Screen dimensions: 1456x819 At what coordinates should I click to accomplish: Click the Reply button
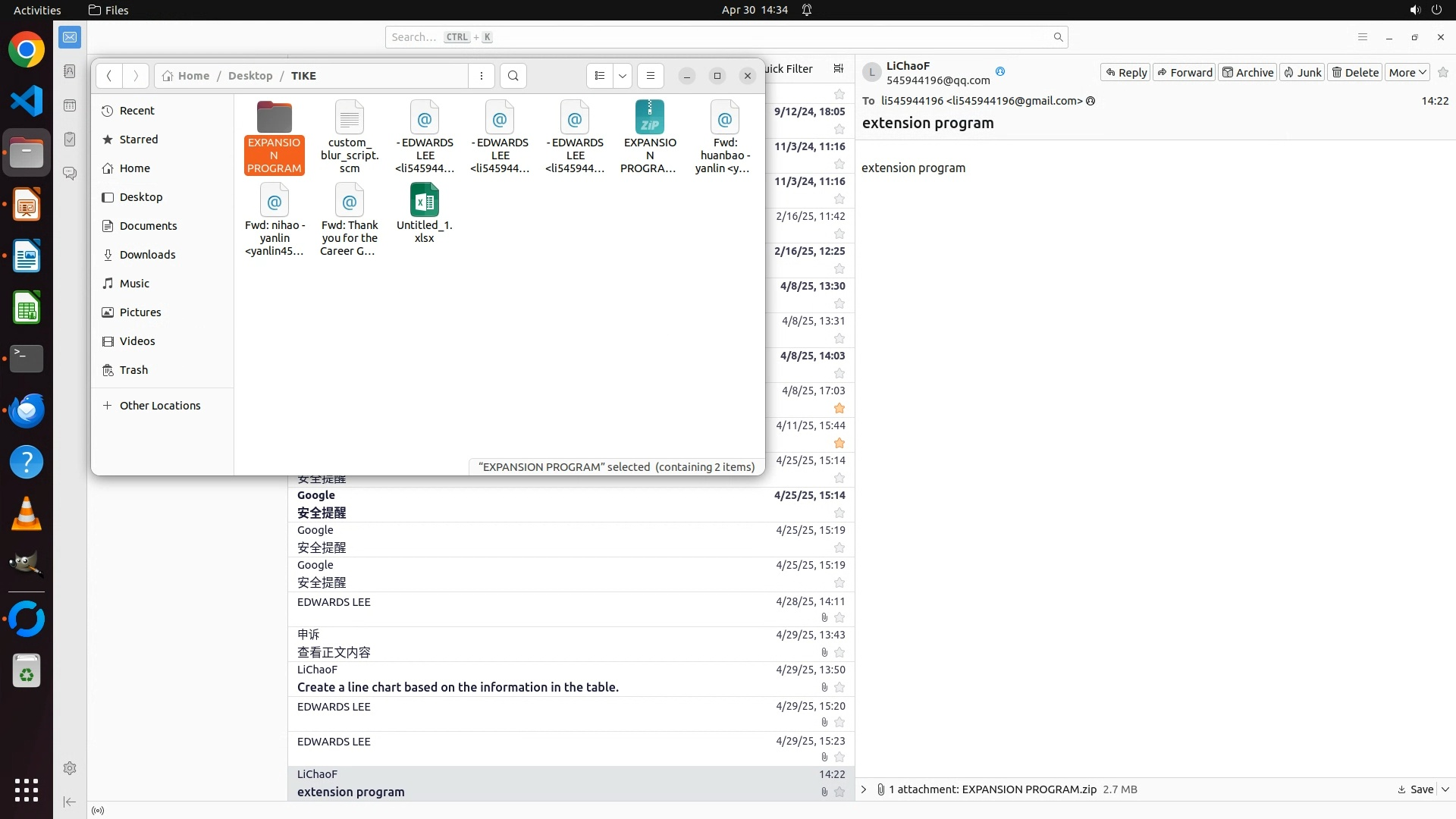1125,73
